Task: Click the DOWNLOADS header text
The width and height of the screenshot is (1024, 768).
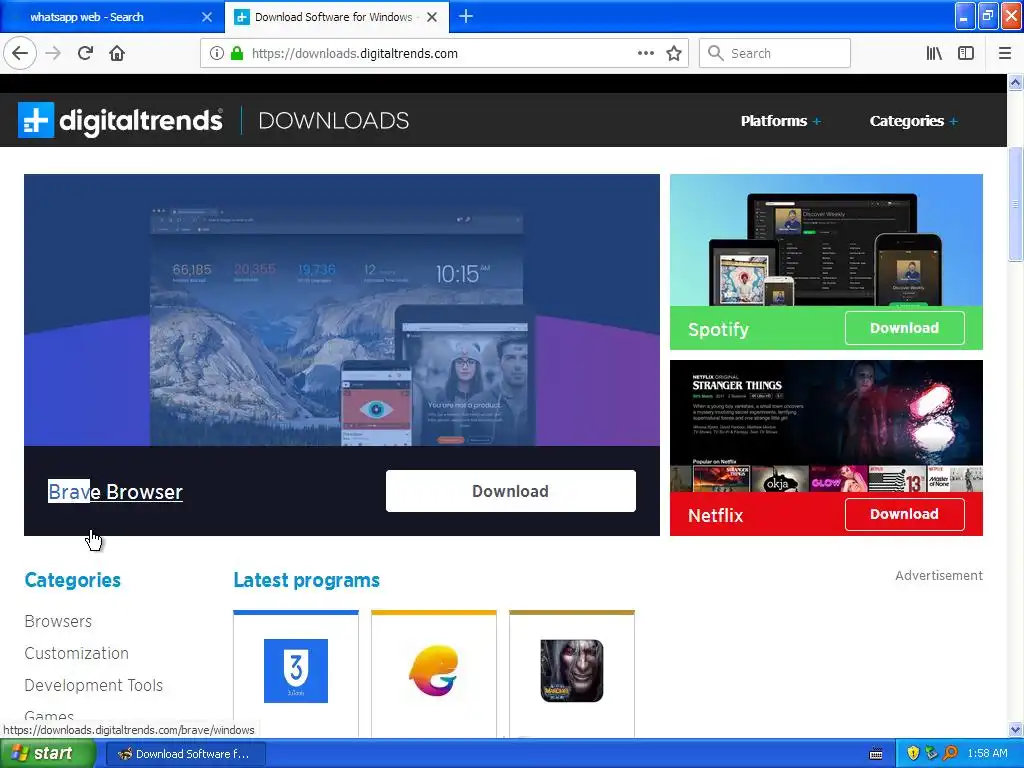Action: 334,121
